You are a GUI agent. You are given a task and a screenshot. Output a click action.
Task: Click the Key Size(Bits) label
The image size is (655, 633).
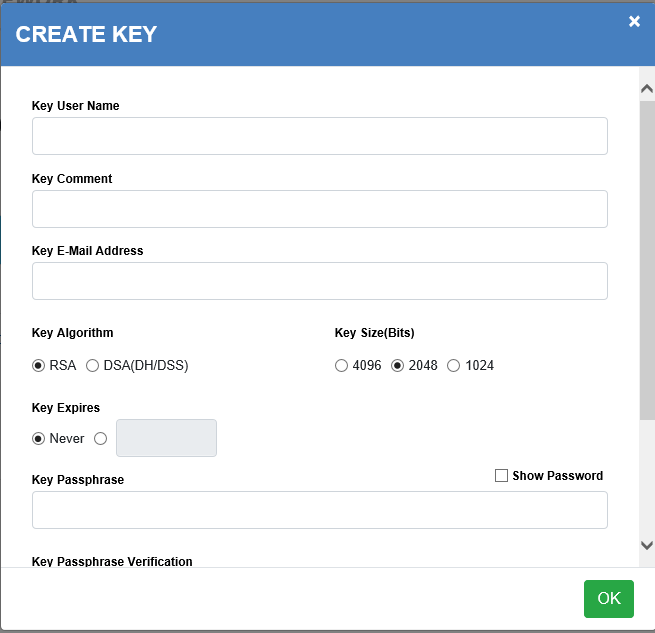[374, 333]
